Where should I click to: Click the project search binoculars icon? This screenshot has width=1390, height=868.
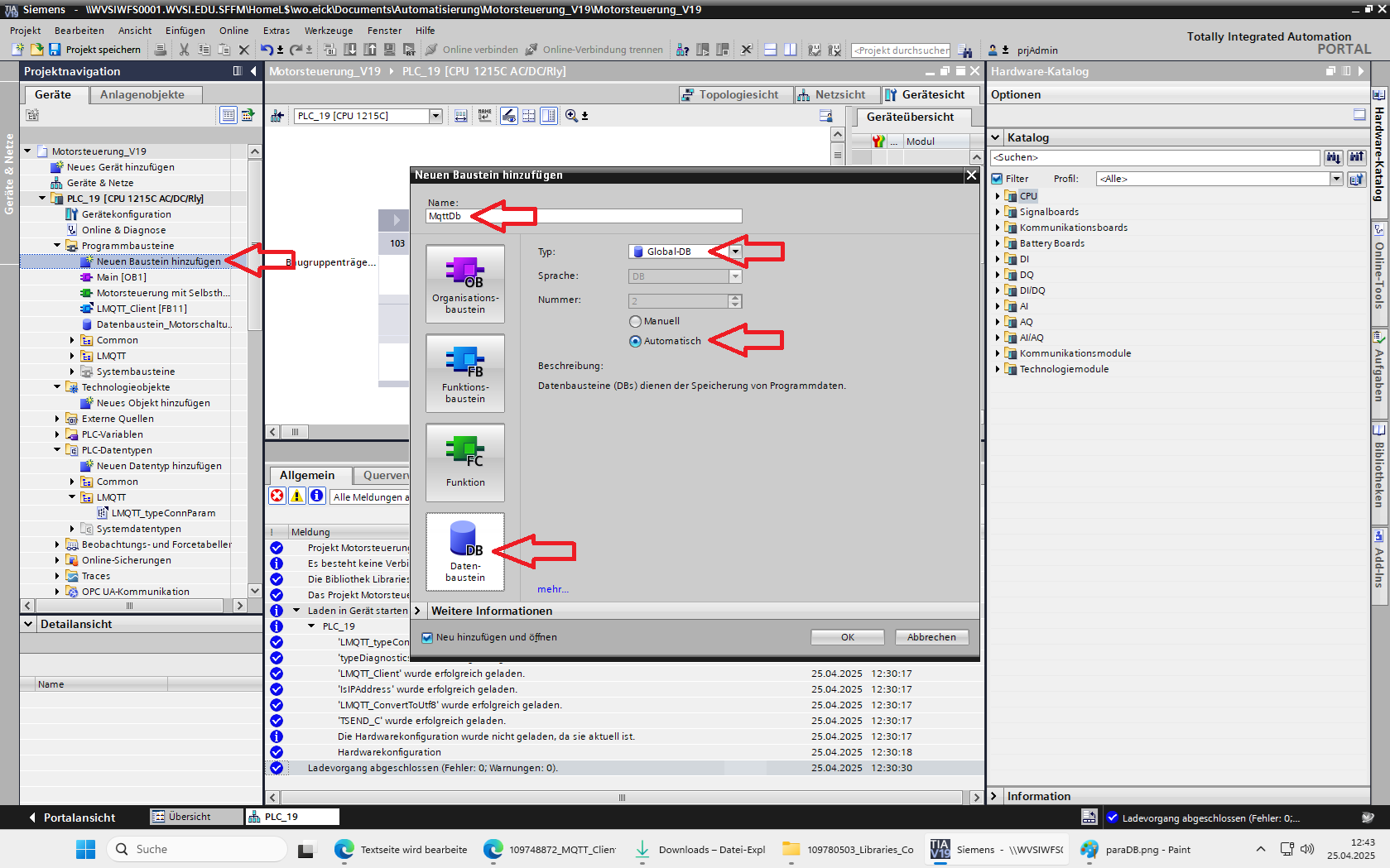click(x=965, y=50)
